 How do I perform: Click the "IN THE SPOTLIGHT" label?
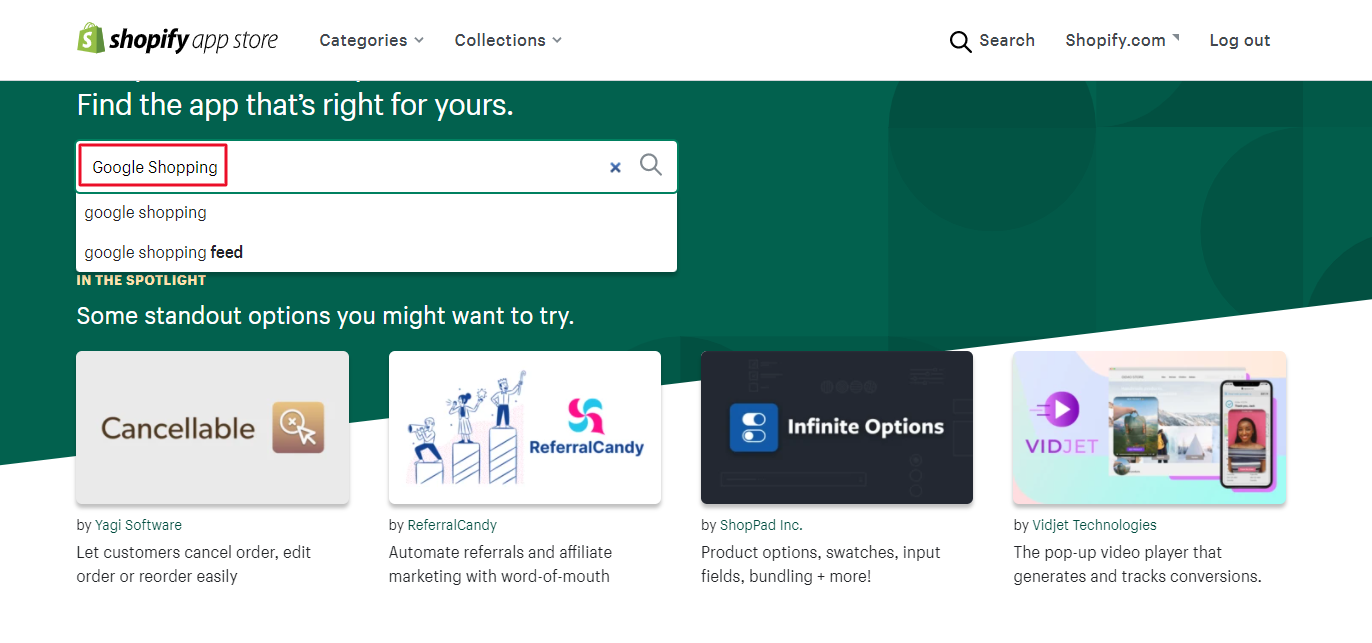[x=141, y=280]
